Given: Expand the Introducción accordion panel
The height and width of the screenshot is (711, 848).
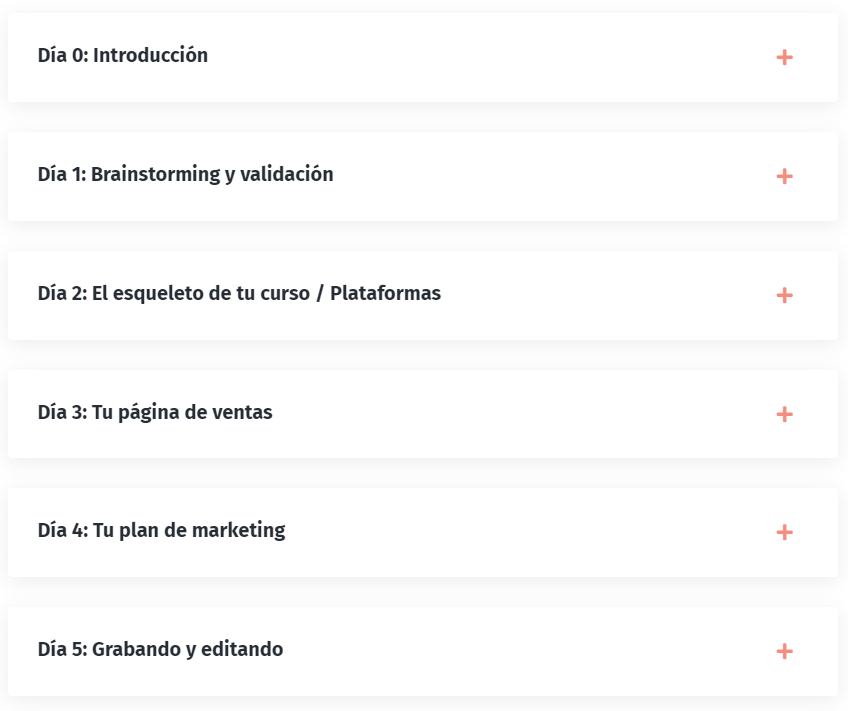Looking at the screenshot, I should [422, 57].
